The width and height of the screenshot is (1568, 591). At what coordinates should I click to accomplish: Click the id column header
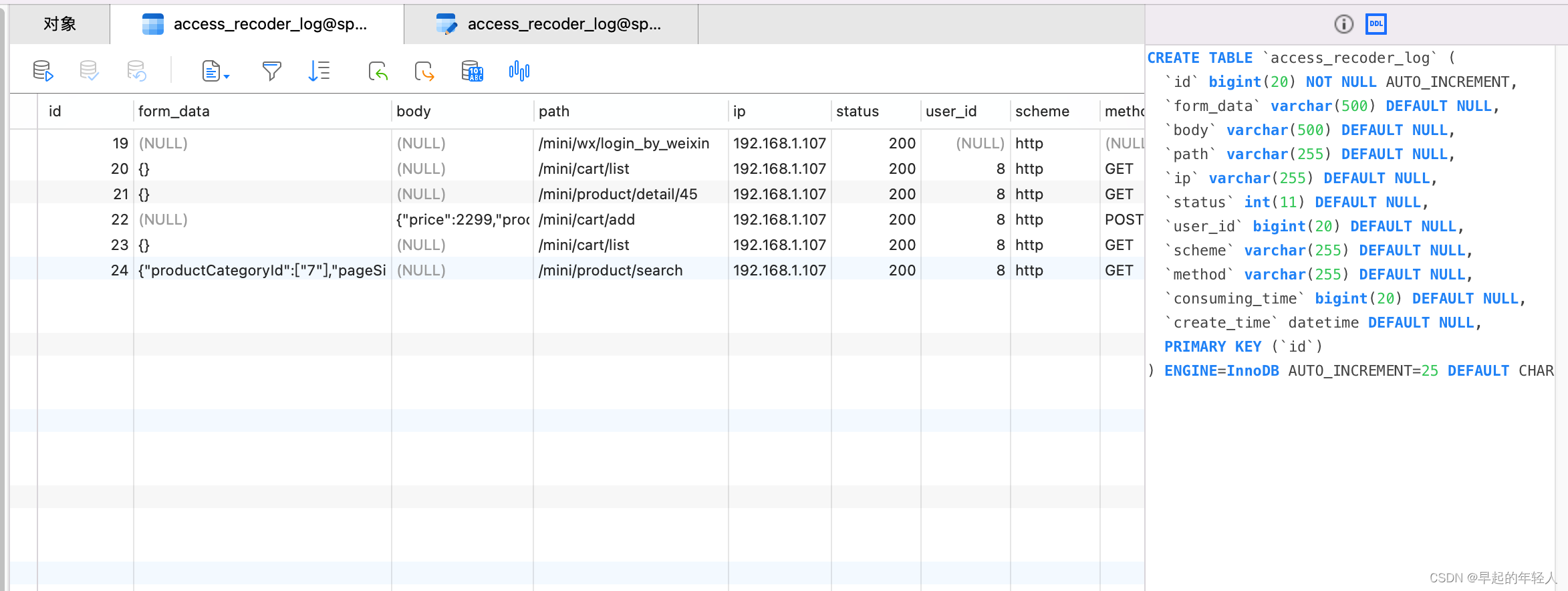(x=86, y=111)
